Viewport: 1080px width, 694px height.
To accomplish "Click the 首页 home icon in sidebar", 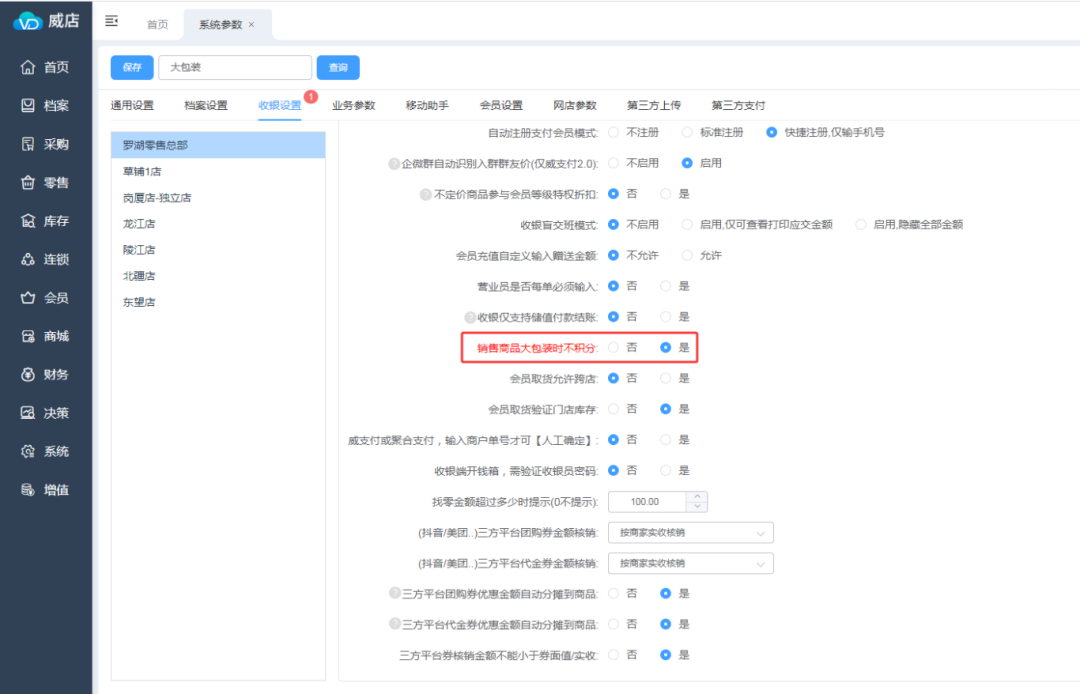I will tap(28, 67).
